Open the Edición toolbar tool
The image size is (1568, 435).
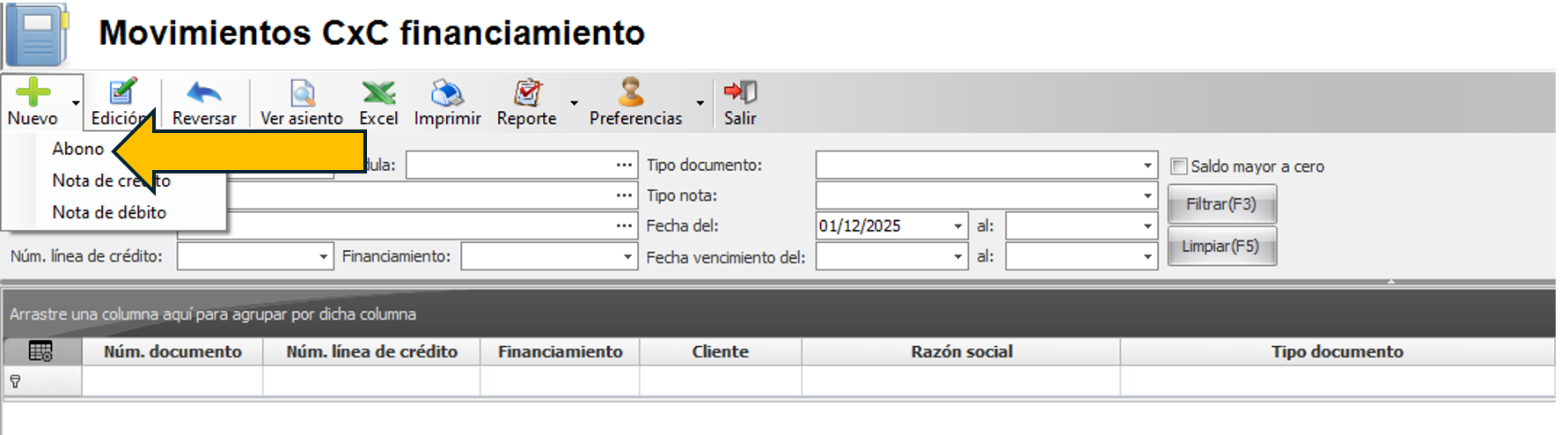[x=121, y=92]
